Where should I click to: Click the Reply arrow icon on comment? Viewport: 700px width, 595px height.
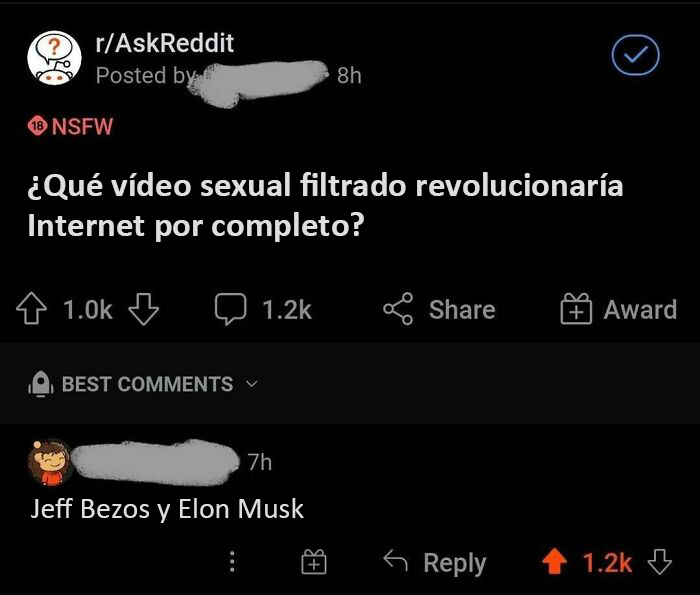click(x=396, y=561)
